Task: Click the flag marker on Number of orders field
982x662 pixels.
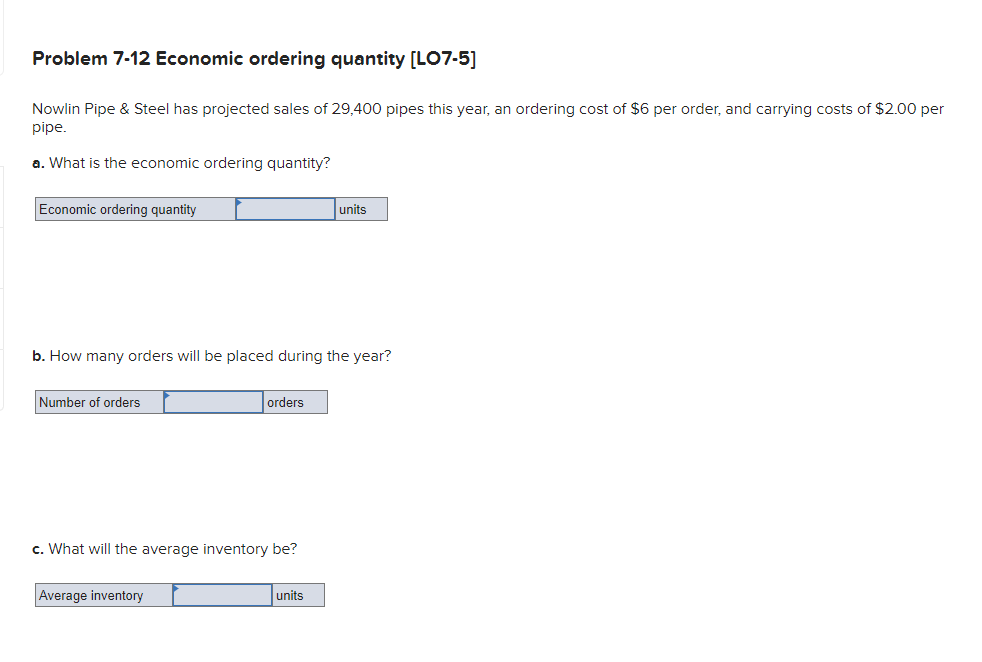Action: click(167, 395)
